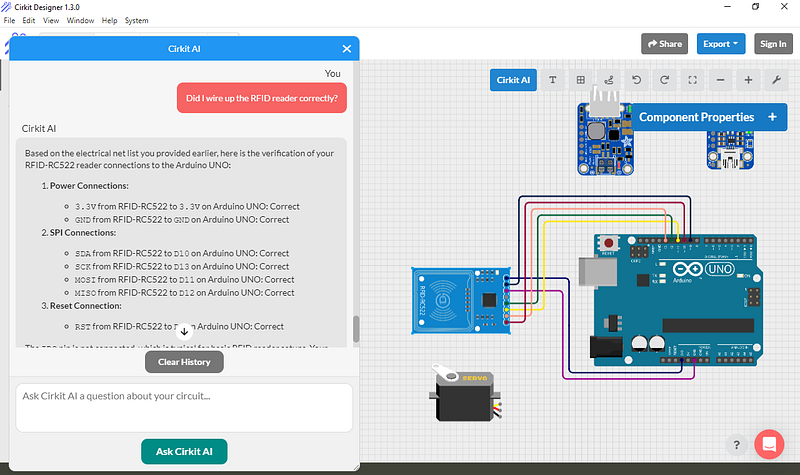Select the small USB breakout board

pyautogui.click(x=730, y=151)
